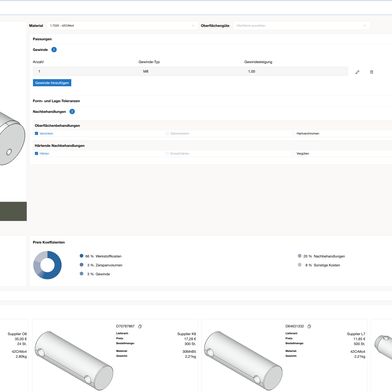
Task: Click the Sonstige Kosten legend dot
Action: point(299,265)
